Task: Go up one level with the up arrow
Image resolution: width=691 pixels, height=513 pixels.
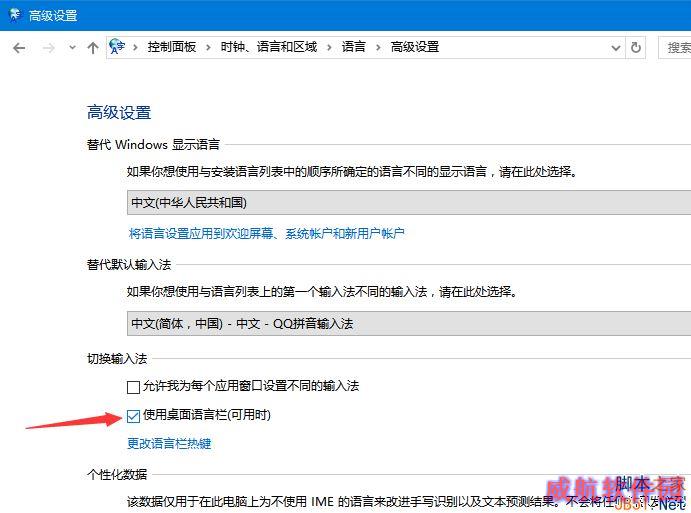Action: pos(93,48)
